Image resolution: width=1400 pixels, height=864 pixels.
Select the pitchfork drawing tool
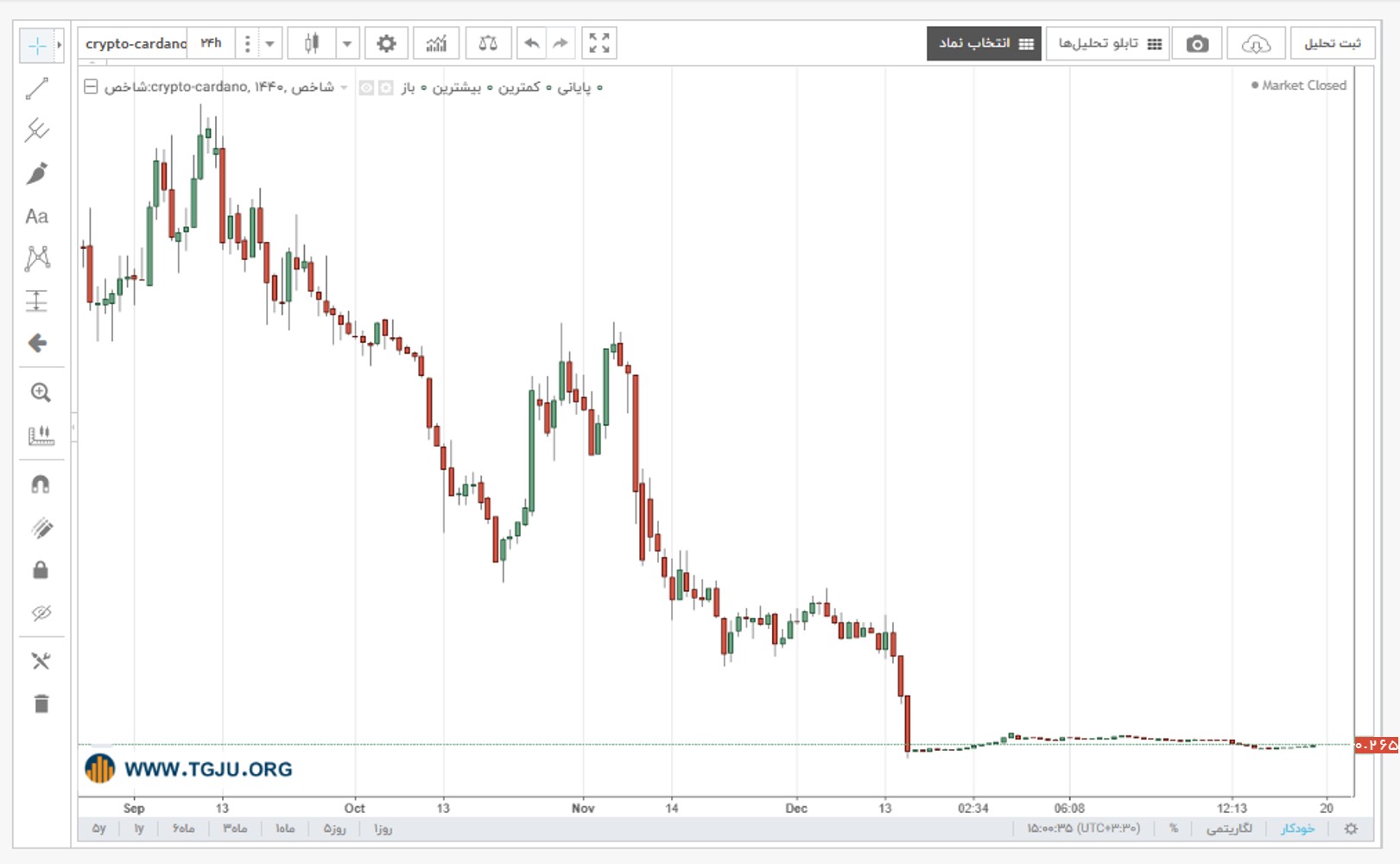pos(37,130)
